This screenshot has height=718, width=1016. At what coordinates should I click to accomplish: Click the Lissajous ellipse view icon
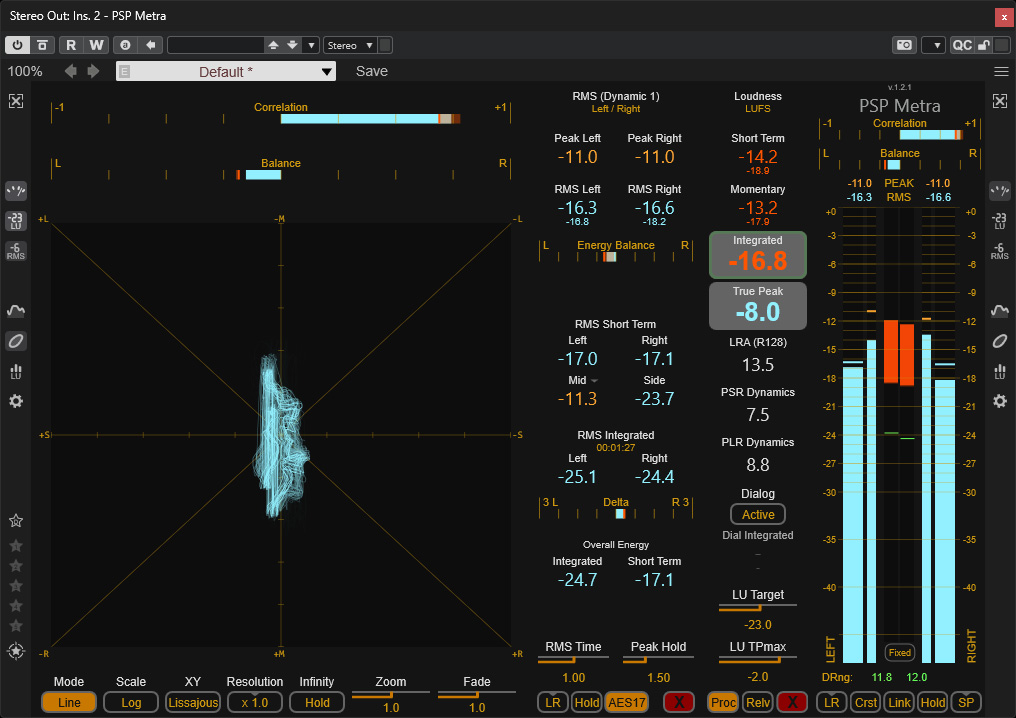(16, 341)
